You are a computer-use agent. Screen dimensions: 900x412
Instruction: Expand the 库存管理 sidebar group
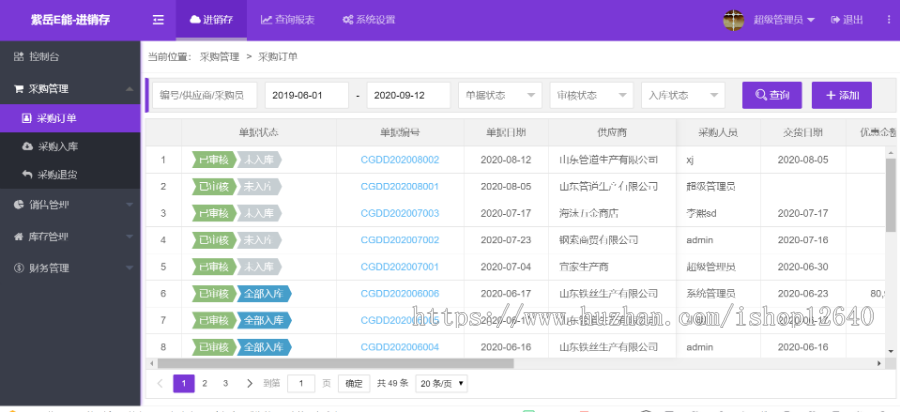point(70,236)
